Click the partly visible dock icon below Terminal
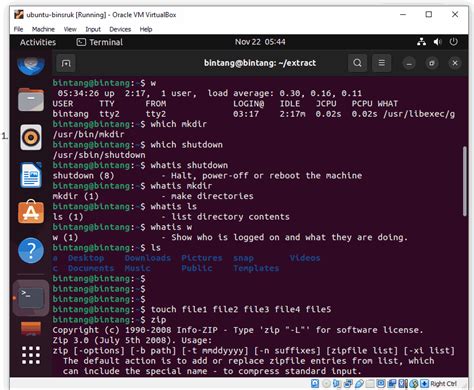This screenshot has width=474, height=390. (x=31, y=328)
